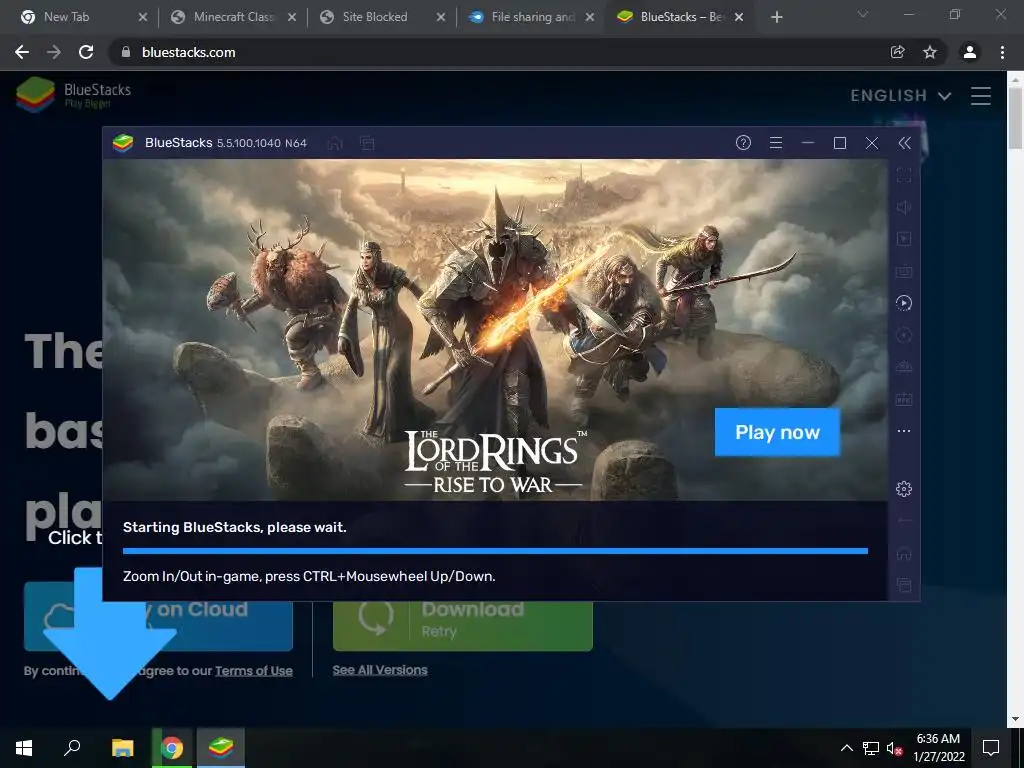Open keyboard controls icon in BlueStacks sidebar
This screenshot has height=768, width=1024.
click(x=904, y=271)
